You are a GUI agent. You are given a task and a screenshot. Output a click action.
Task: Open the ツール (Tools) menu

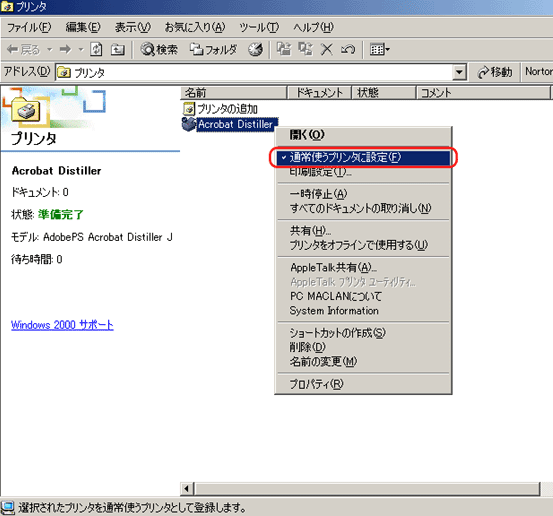[x=259, y=28]
